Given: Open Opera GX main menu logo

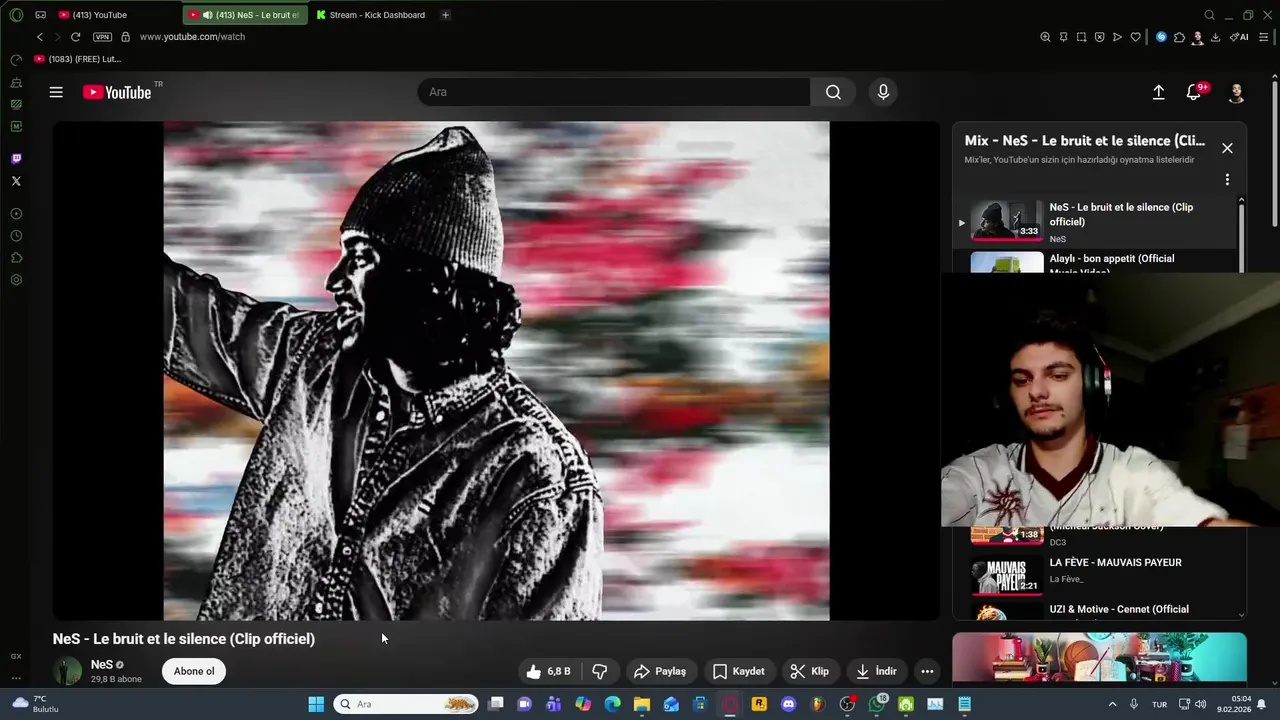Looking at the screenshot, I should (x=16, y=15).
